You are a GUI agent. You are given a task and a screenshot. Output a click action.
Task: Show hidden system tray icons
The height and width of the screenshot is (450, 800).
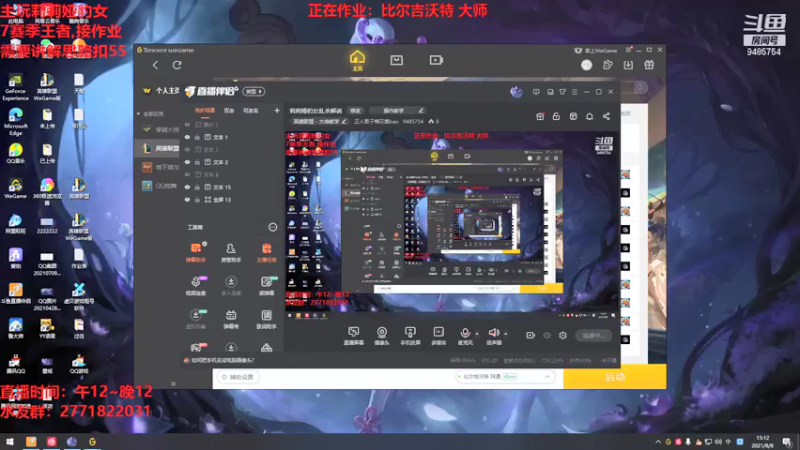point(658,442)
